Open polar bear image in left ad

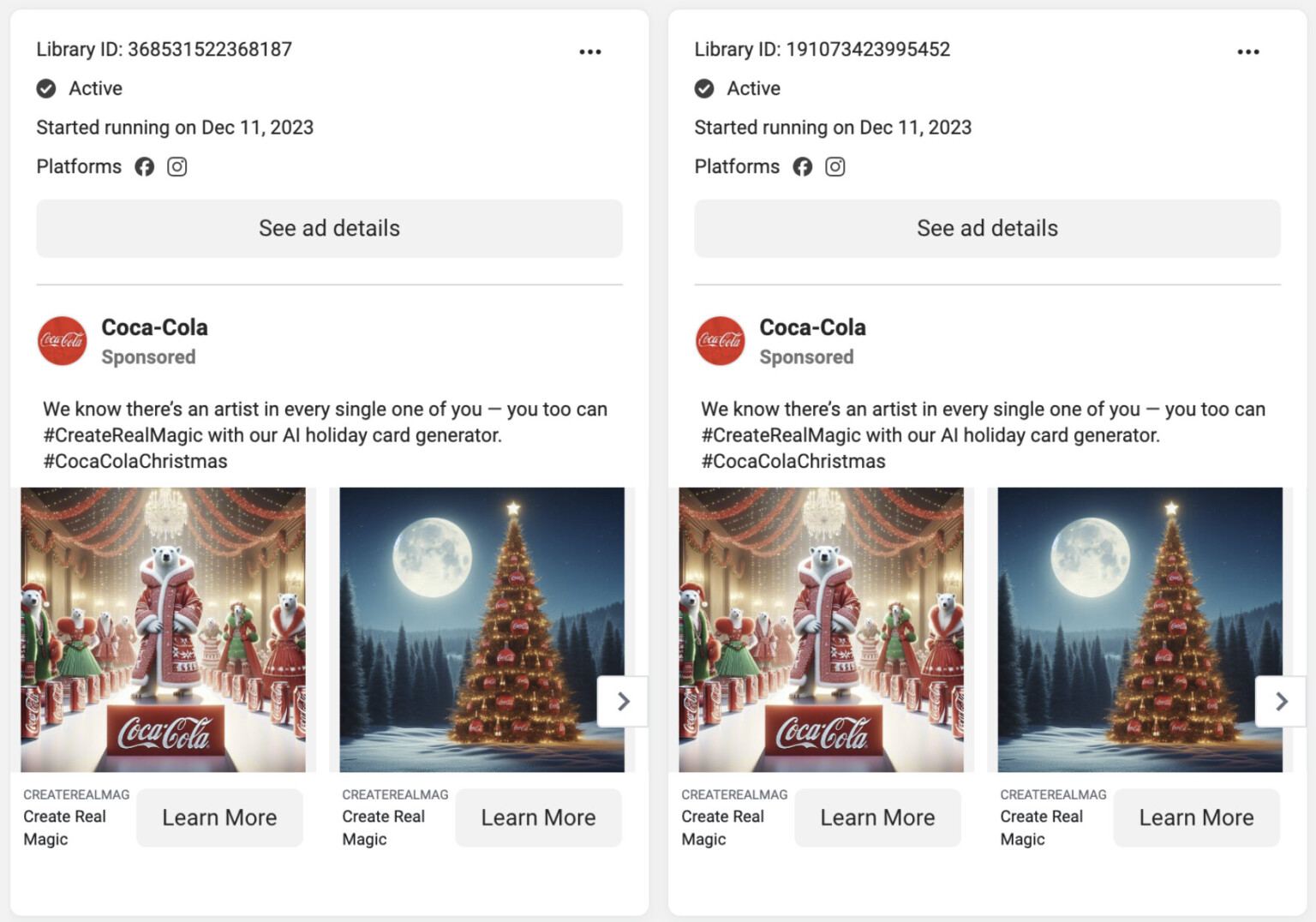[x=163, y=630]
